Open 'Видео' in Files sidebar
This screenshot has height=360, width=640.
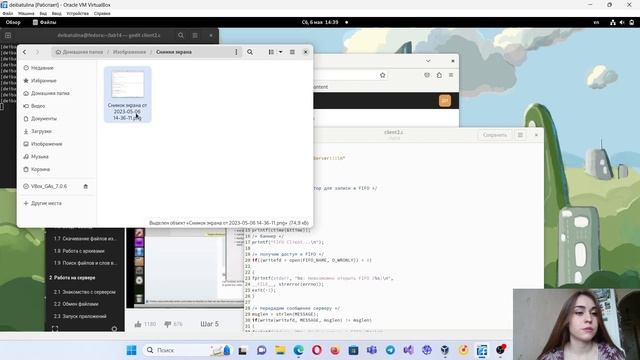(35, 106)
